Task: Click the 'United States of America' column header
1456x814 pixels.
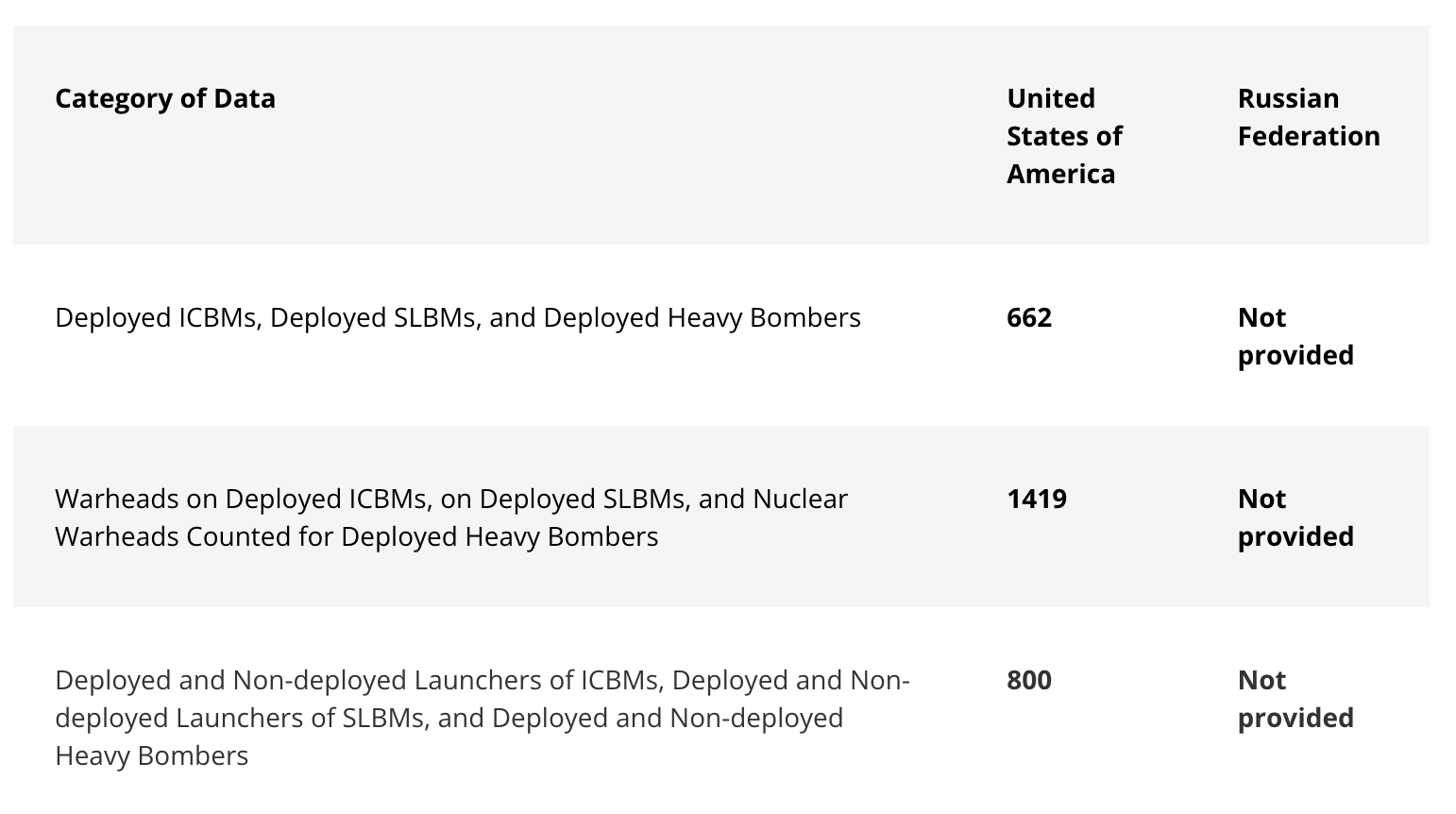Action: coord(1064,136)
